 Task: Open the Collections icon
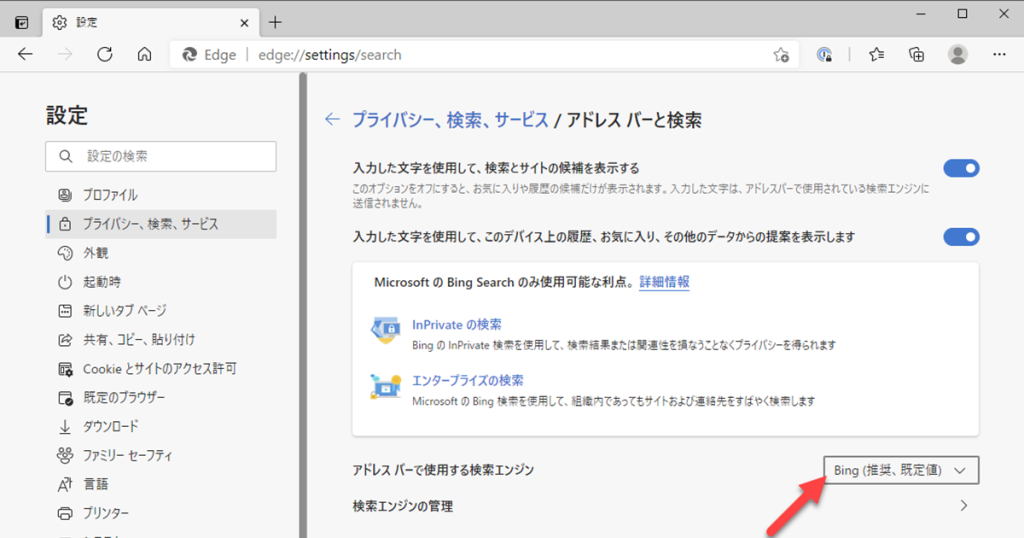pos(917,55)
